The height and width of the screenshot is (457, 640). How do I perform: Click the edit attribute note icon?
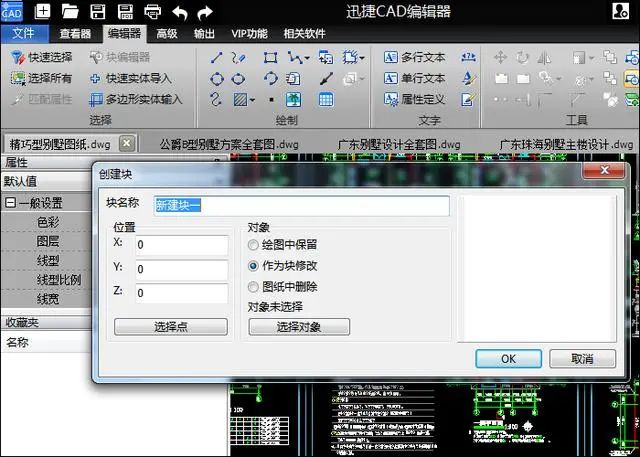pos(469,99)
